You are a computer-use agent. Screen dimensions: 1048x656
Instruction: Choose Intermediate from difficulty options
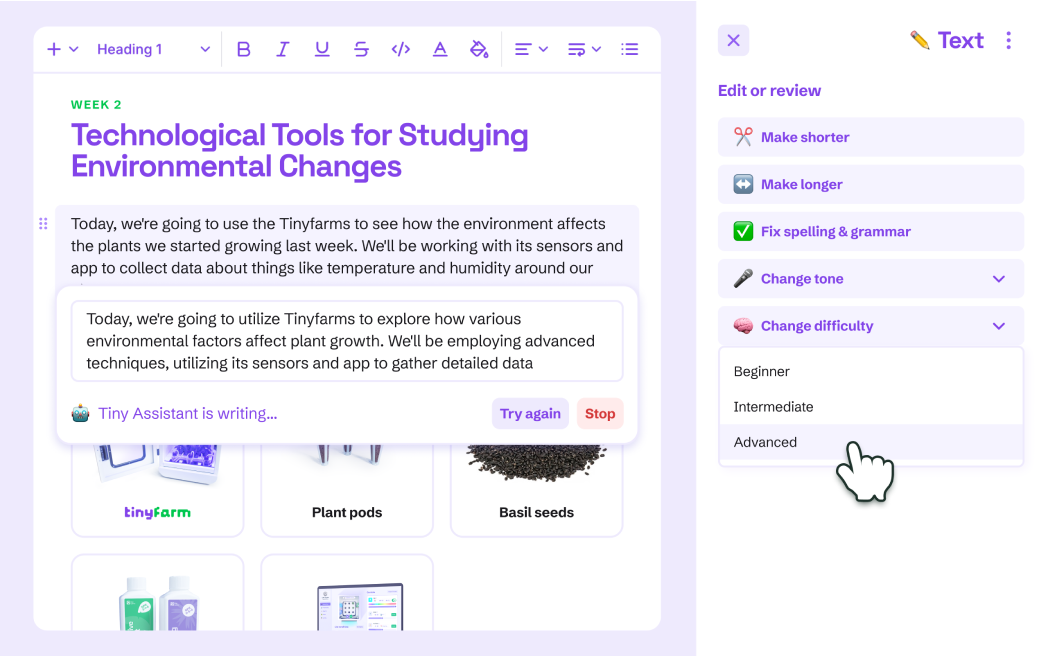(x=773, y=406)
